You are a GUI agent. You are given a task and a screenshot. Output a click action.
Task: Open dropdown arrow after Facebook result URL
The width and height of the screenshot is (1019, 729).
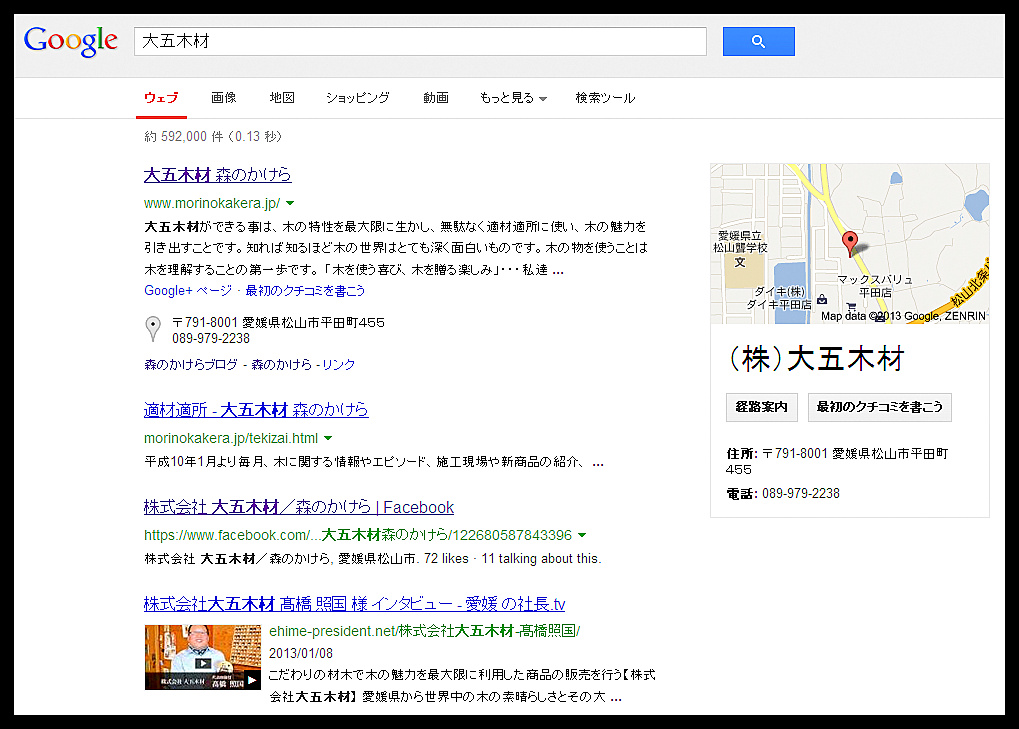(582, 535)
